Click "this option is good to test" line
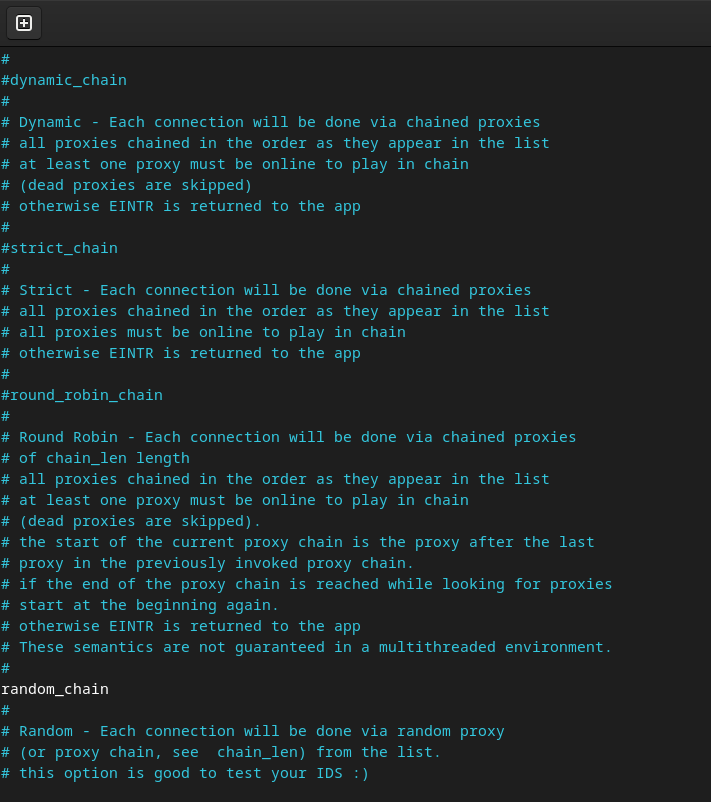 click(185, 773)
